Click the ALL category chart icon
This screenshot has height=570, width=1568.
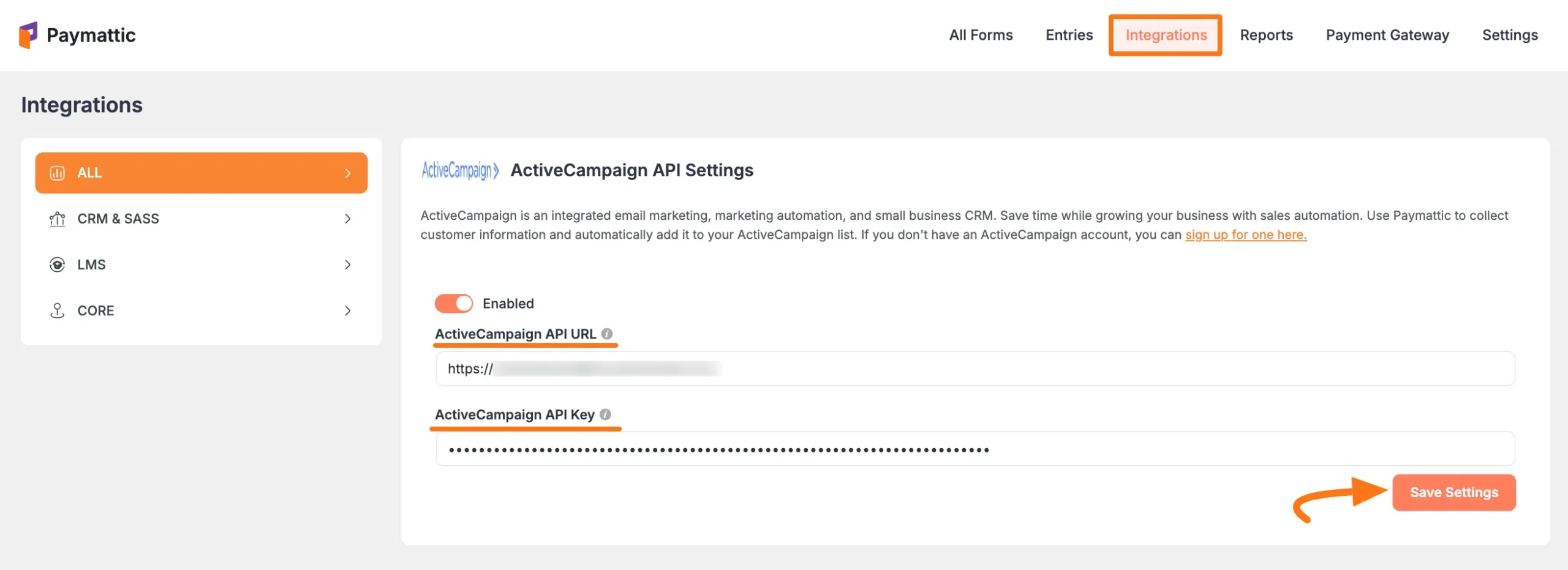coord(57,173)
